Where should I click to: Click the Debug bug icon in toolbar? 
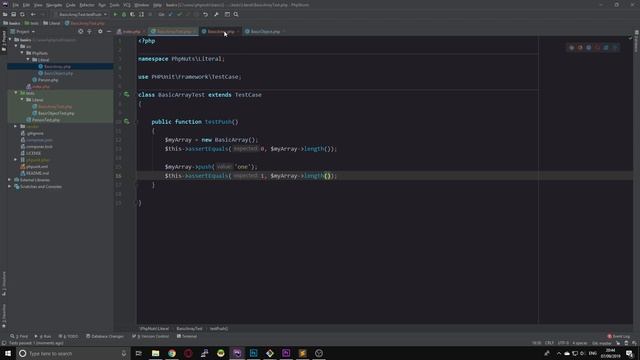pos(124,14)
